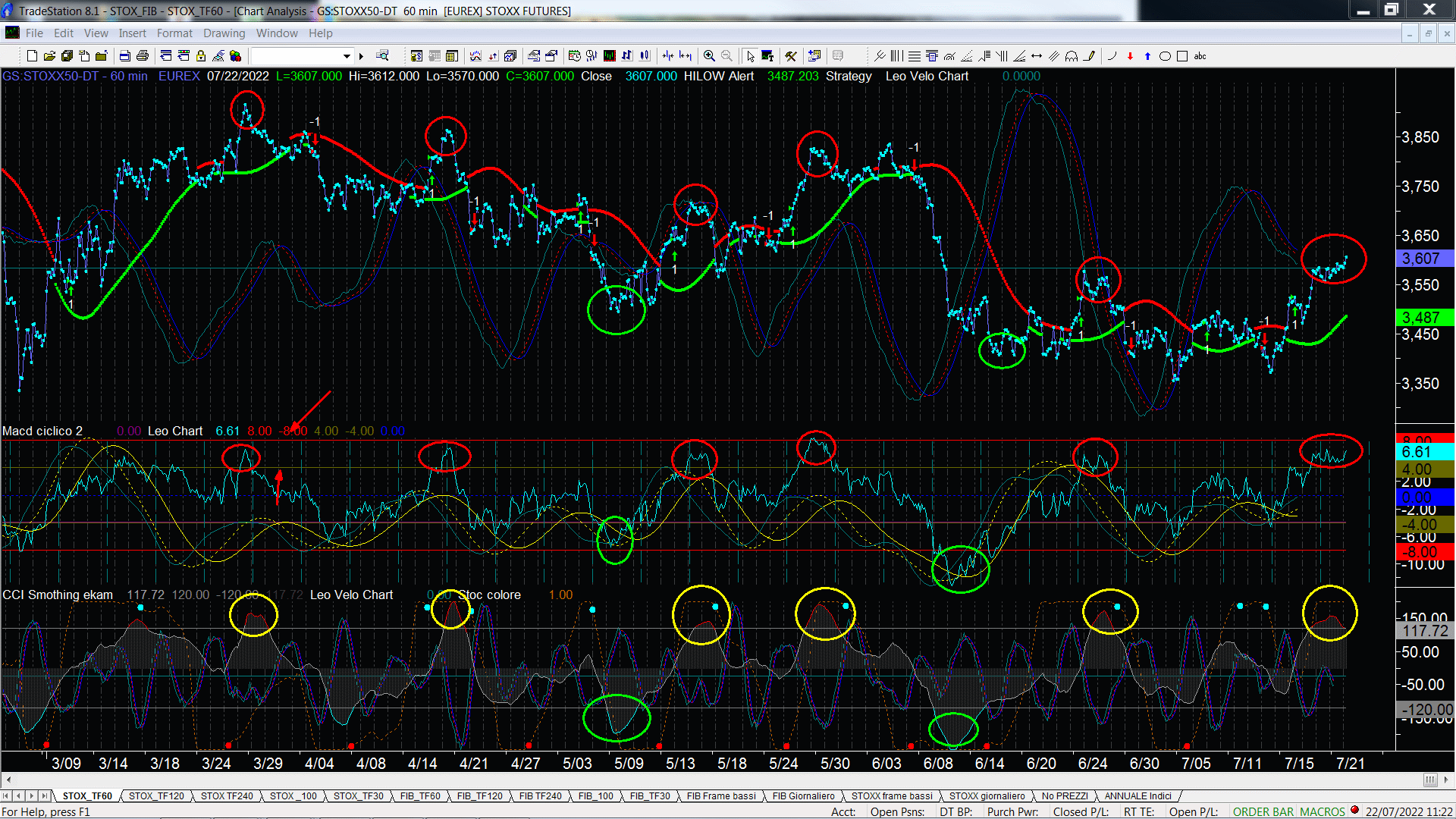The width and height of the screenshot is (1456, 819).
Task: Click the colored cubes toolbar icon
Action: (235, 56)
